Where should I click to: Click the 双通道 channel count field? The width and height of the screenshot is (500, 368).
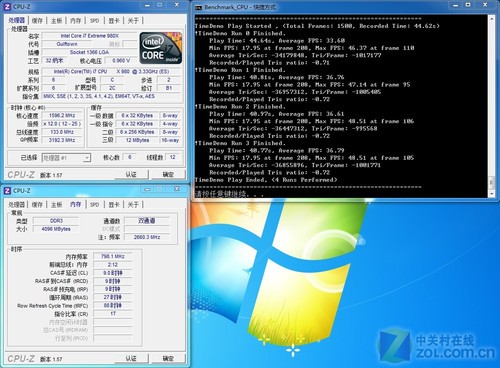147,221
